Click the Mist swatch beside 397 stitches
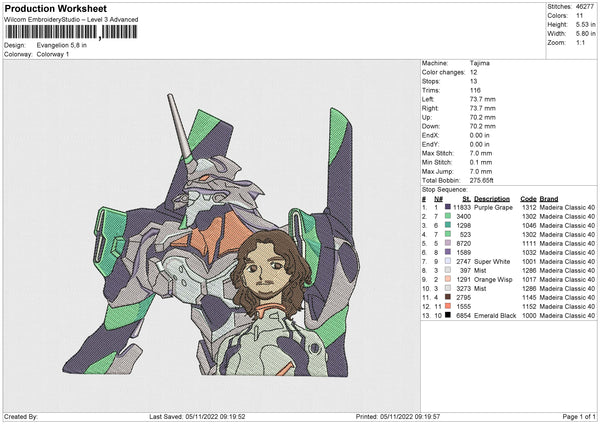Screen dimensions: 600x424 448,270
